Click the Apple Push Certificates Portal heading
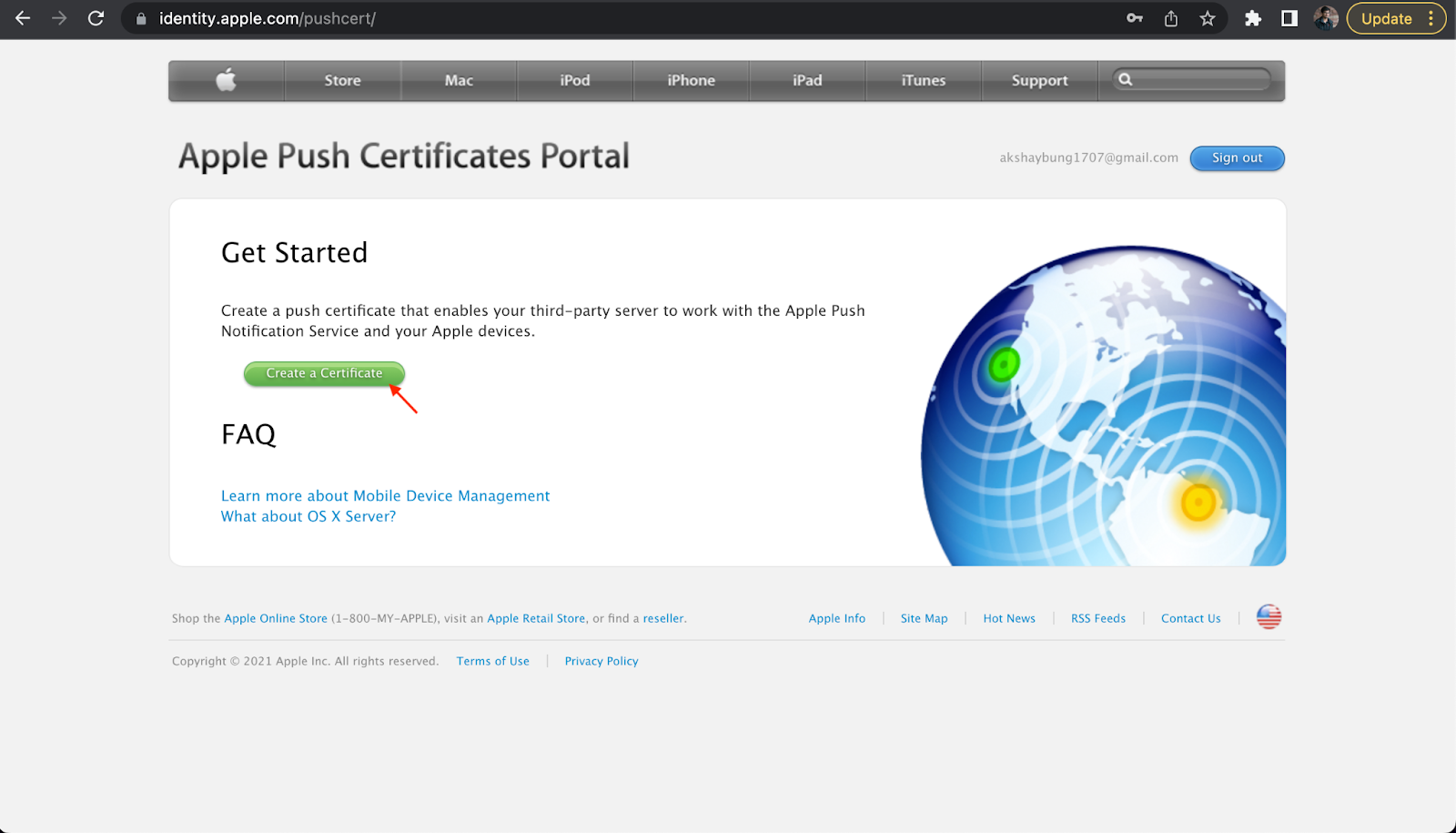1456x833 pixels. coord(404,156)
